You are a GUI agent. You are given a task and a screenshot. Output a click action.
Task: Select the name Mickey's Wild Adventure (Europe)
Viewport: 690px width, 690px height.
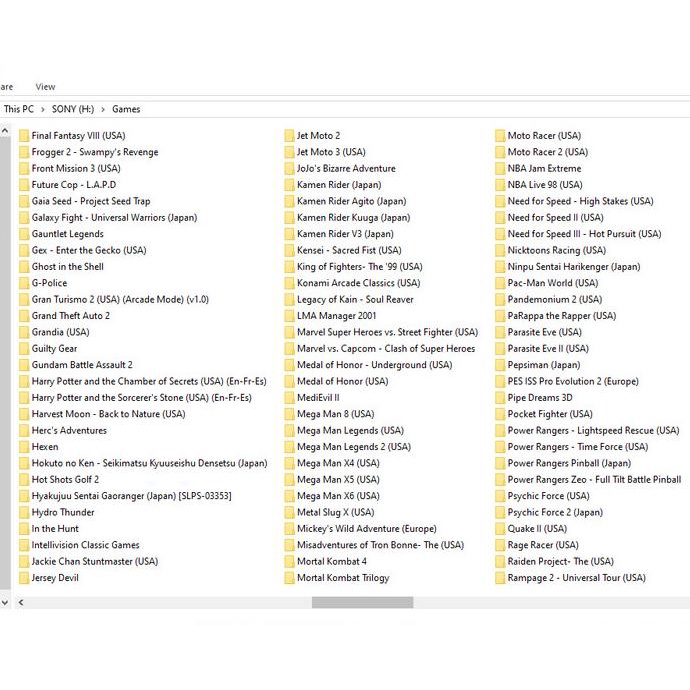pyautogui.click(x=367, y=529)
